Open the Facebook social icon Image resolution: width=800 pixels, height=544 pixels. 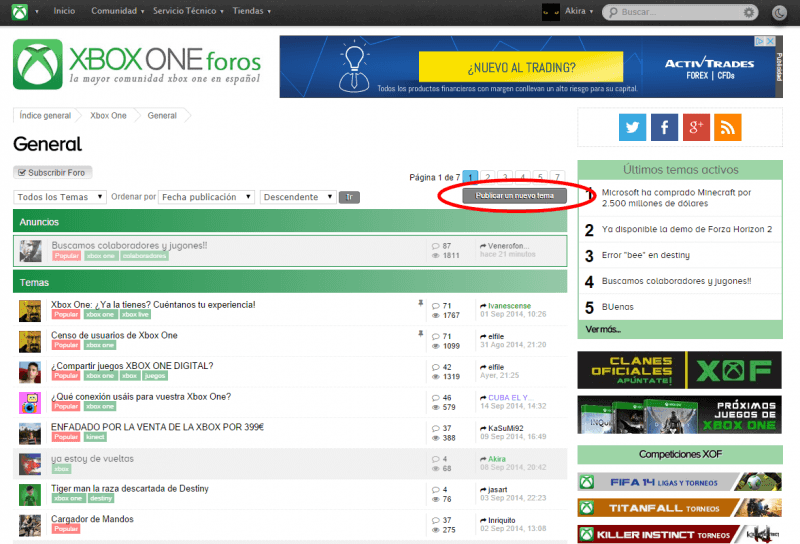coord(664,127)
